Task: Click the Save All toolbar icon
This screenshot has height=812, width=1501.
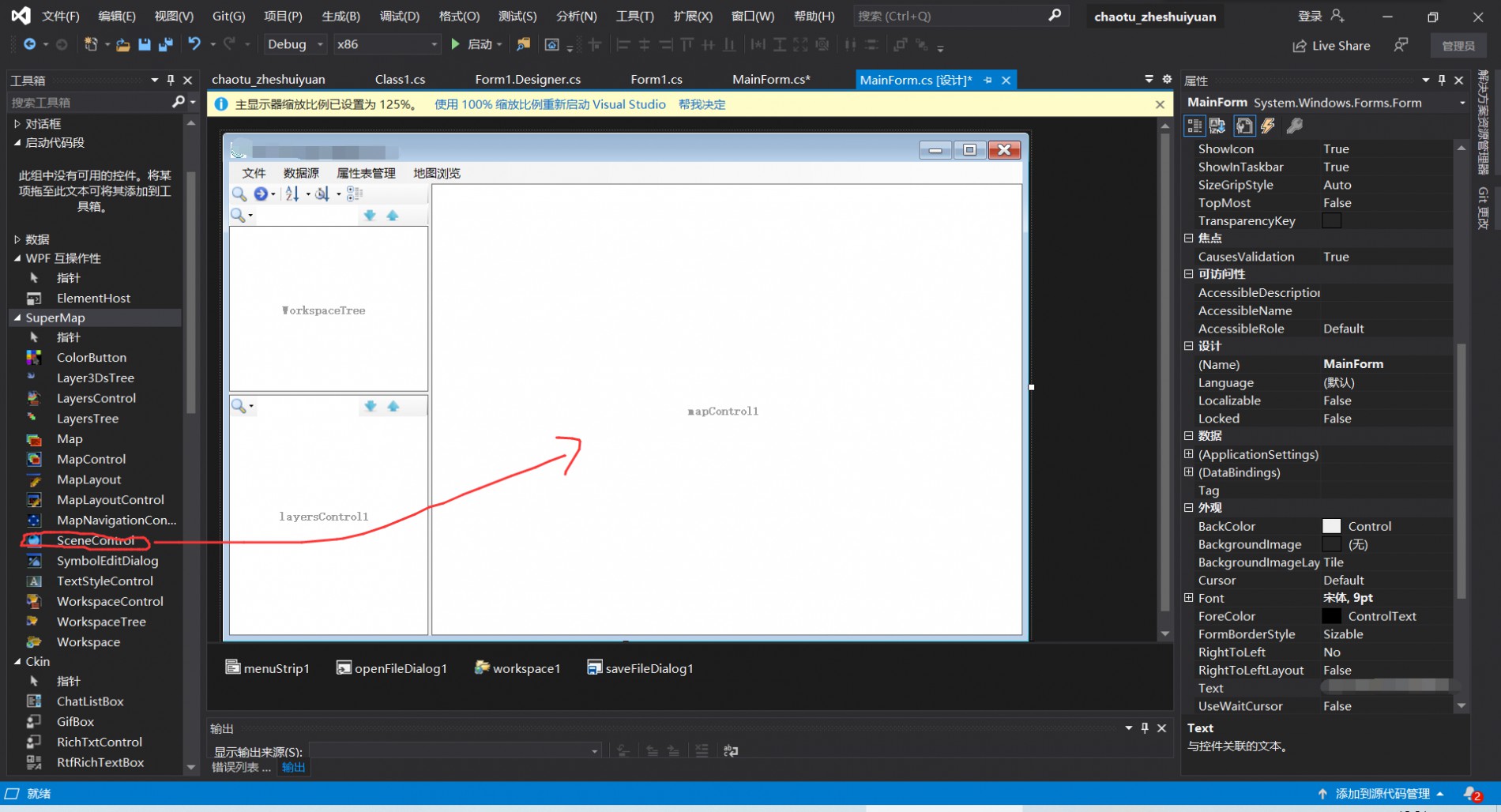Action: point(165,45)
